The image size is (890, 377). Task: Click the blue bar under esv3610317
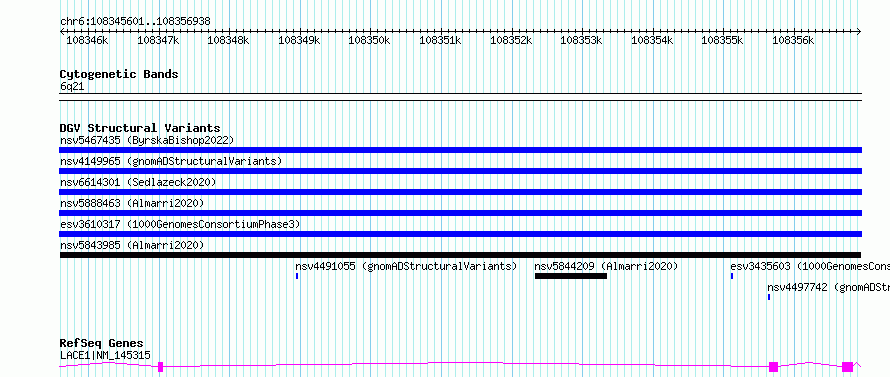[460, 234]
